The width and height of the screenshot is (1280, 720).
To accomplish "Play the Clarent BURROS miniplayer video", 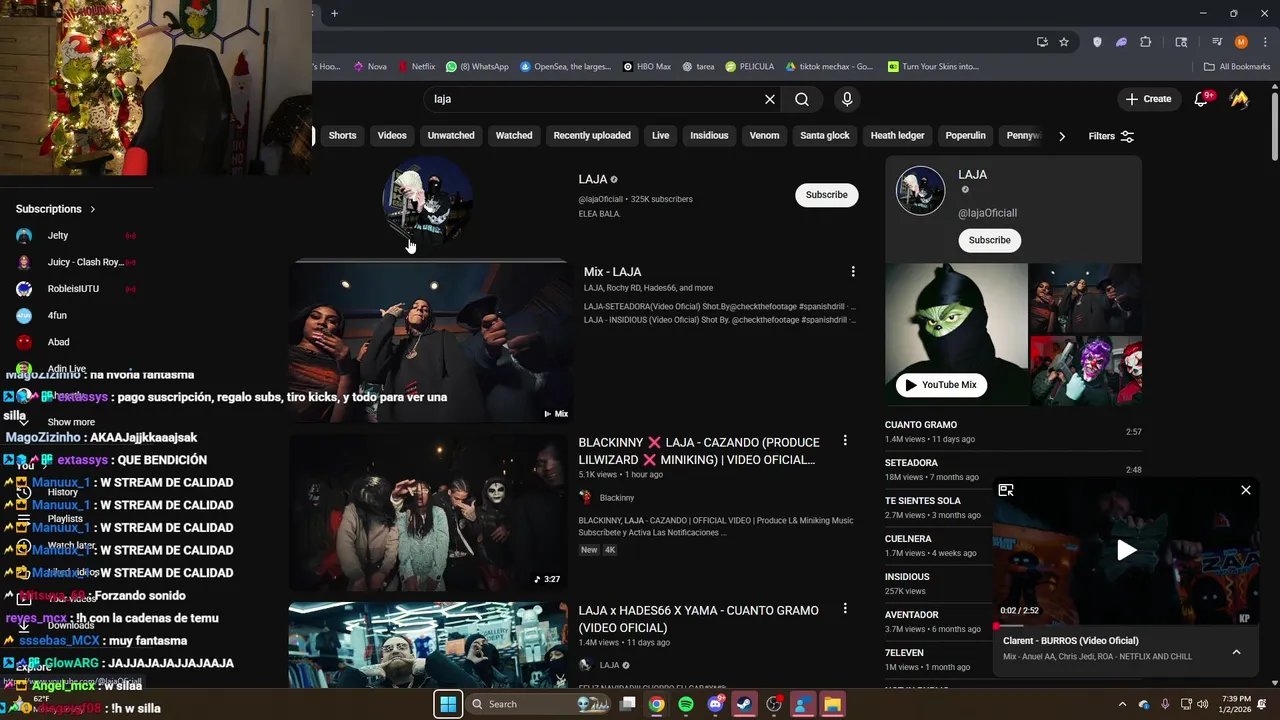I will click(x=1127, y=549).
